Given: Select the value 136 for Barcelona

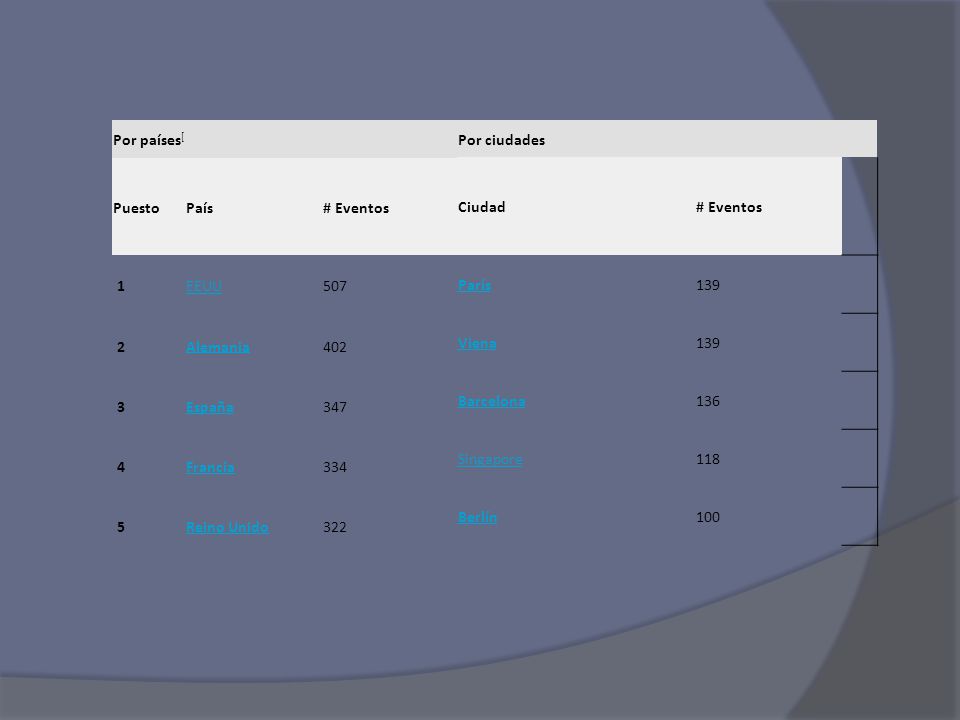Looking at the screenshot, I should tap(708, 401).
